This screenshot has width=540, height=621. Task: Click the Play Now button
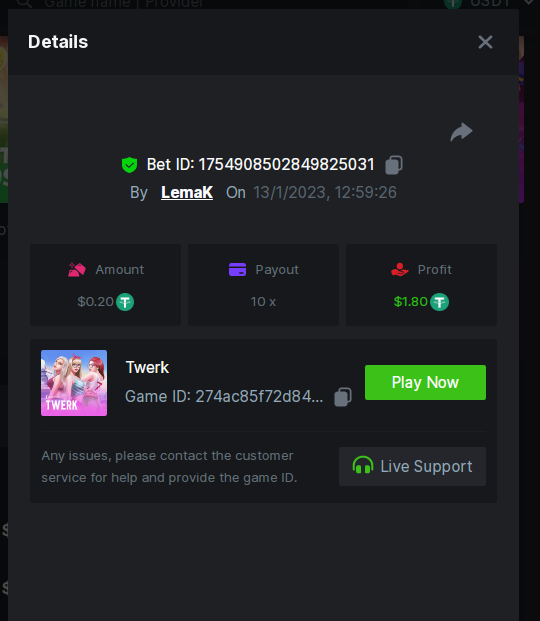pos(425,382)
